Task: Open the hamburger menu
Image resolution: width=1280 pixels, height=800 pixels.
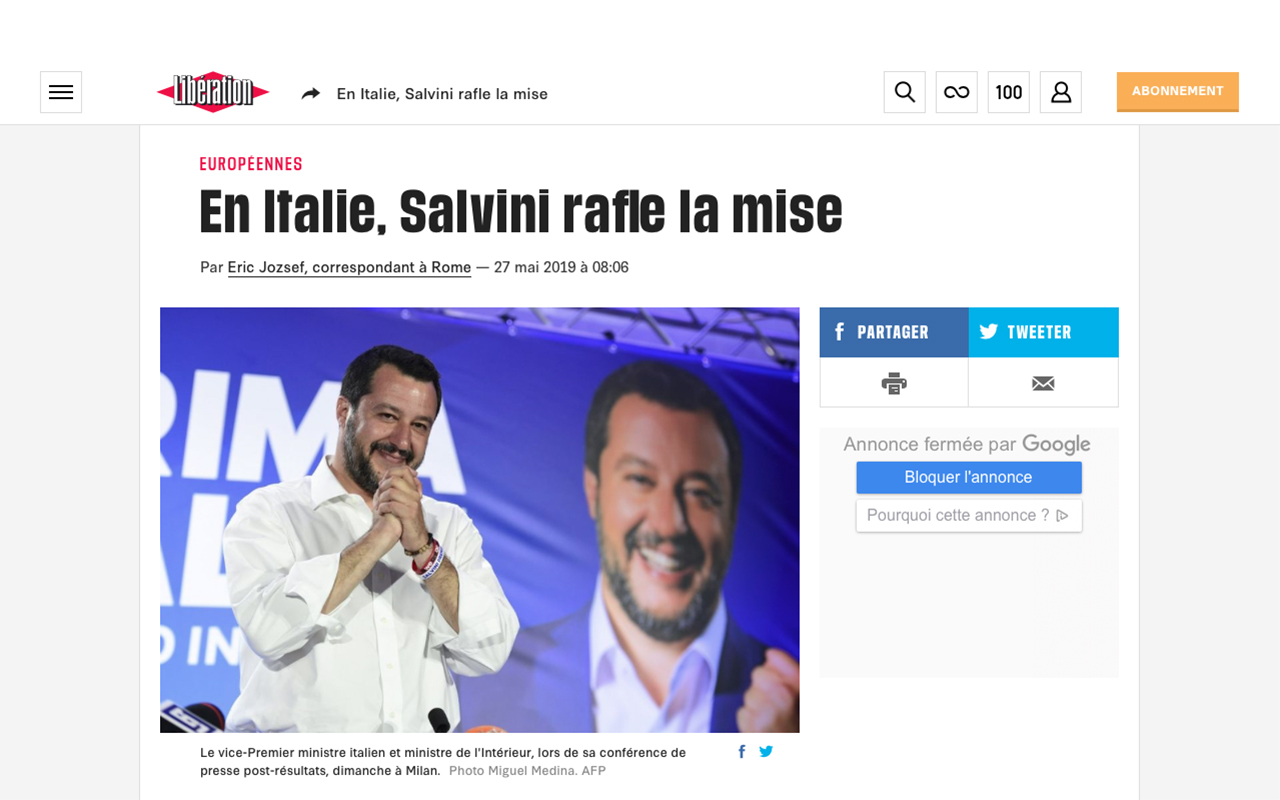Action: 61,92
